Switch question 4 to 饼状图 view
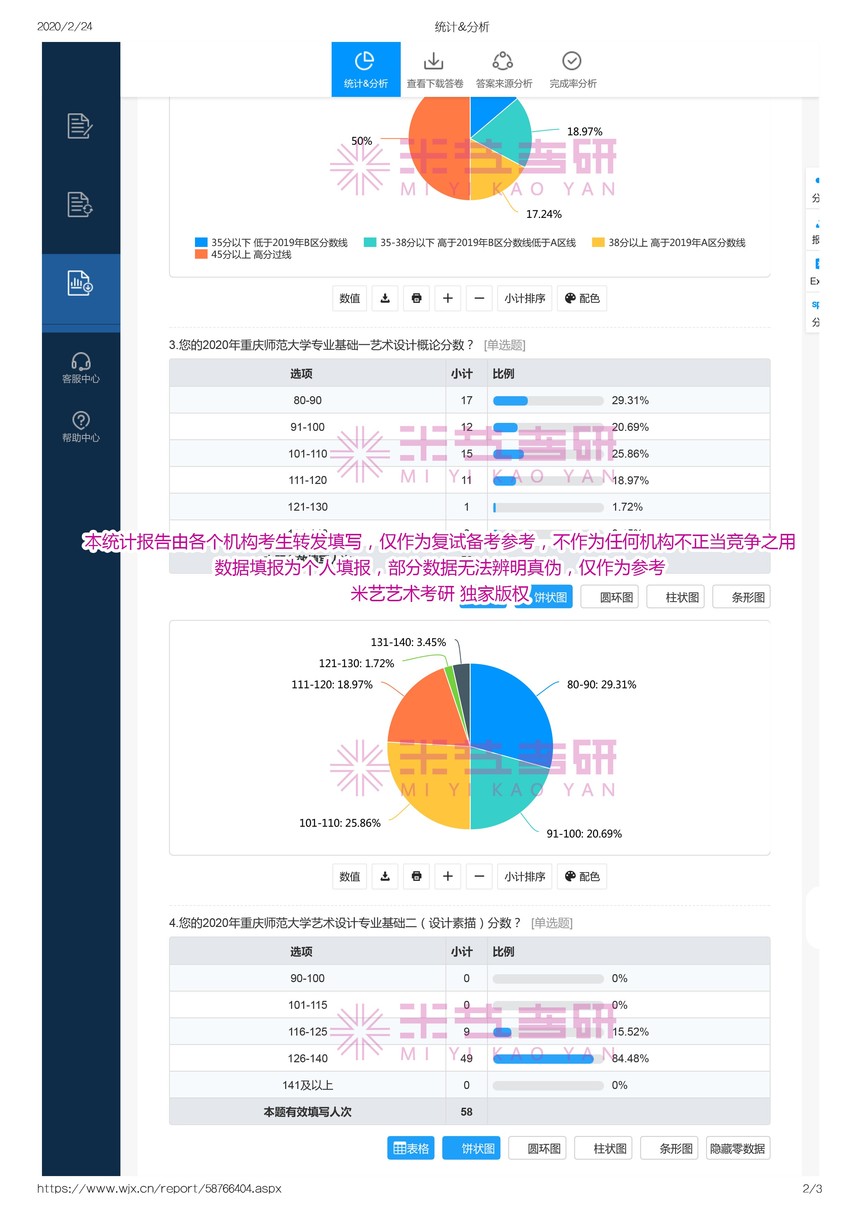 tap(471, 1149)
